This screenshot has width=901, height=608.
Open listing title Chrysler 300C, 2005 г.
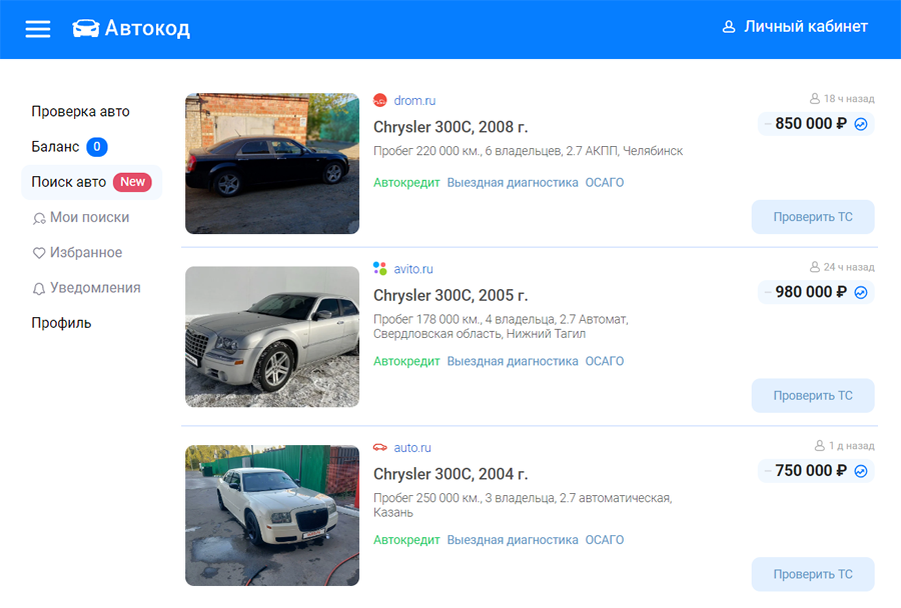[450, 295]
